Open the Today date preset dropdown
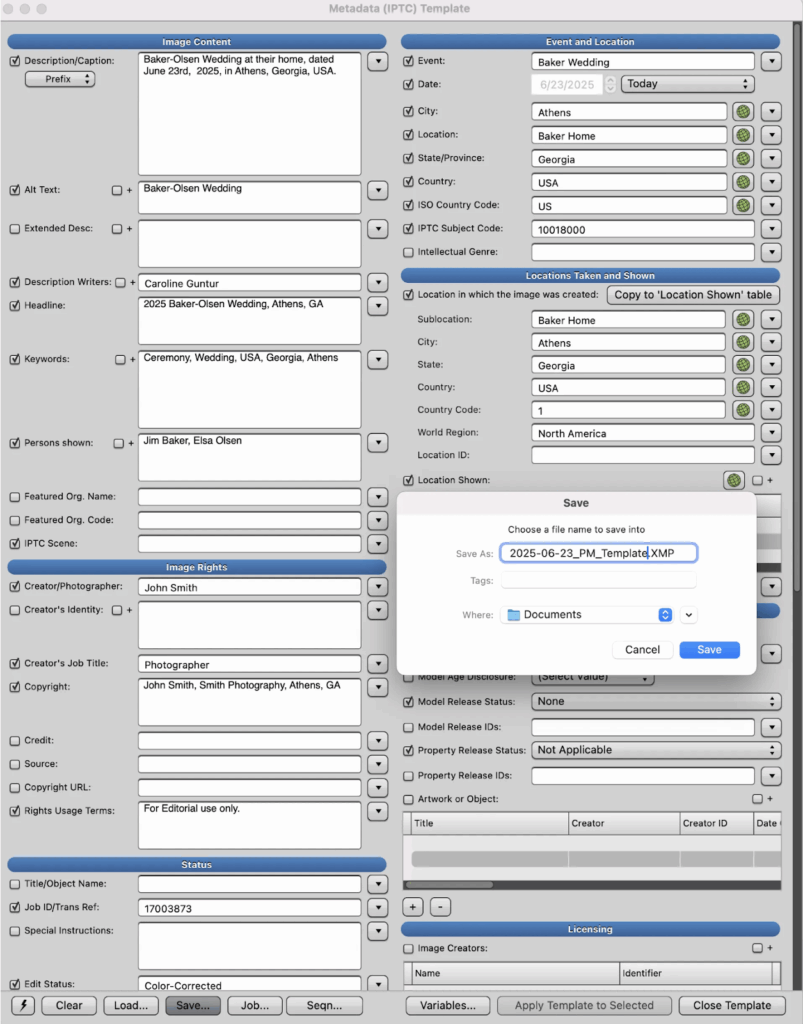The width and height of the screenshot is (803, 1024). tap(687, 84)
